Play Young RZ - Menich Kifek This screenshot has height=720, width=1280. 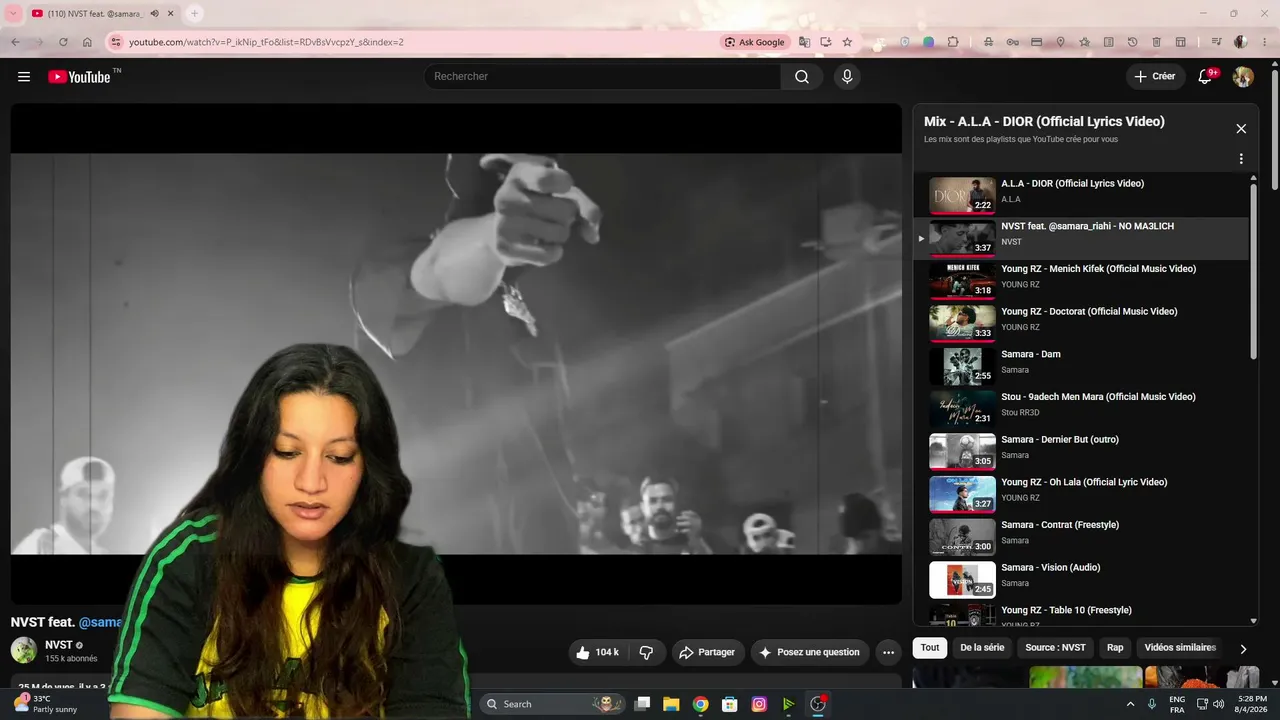pos(1081,281)
